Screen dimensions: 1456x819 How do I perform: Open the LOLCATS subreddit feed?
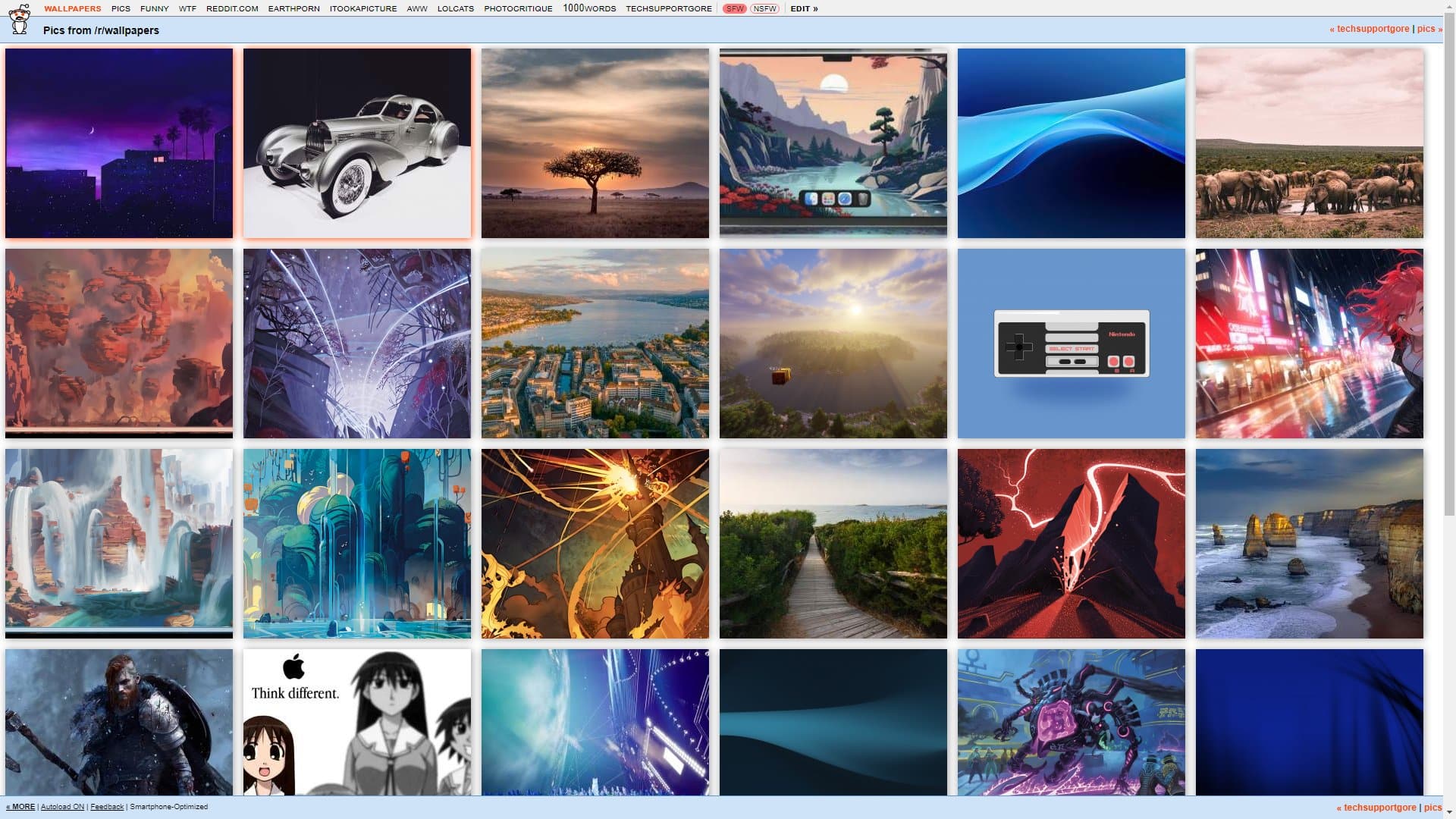455,8
